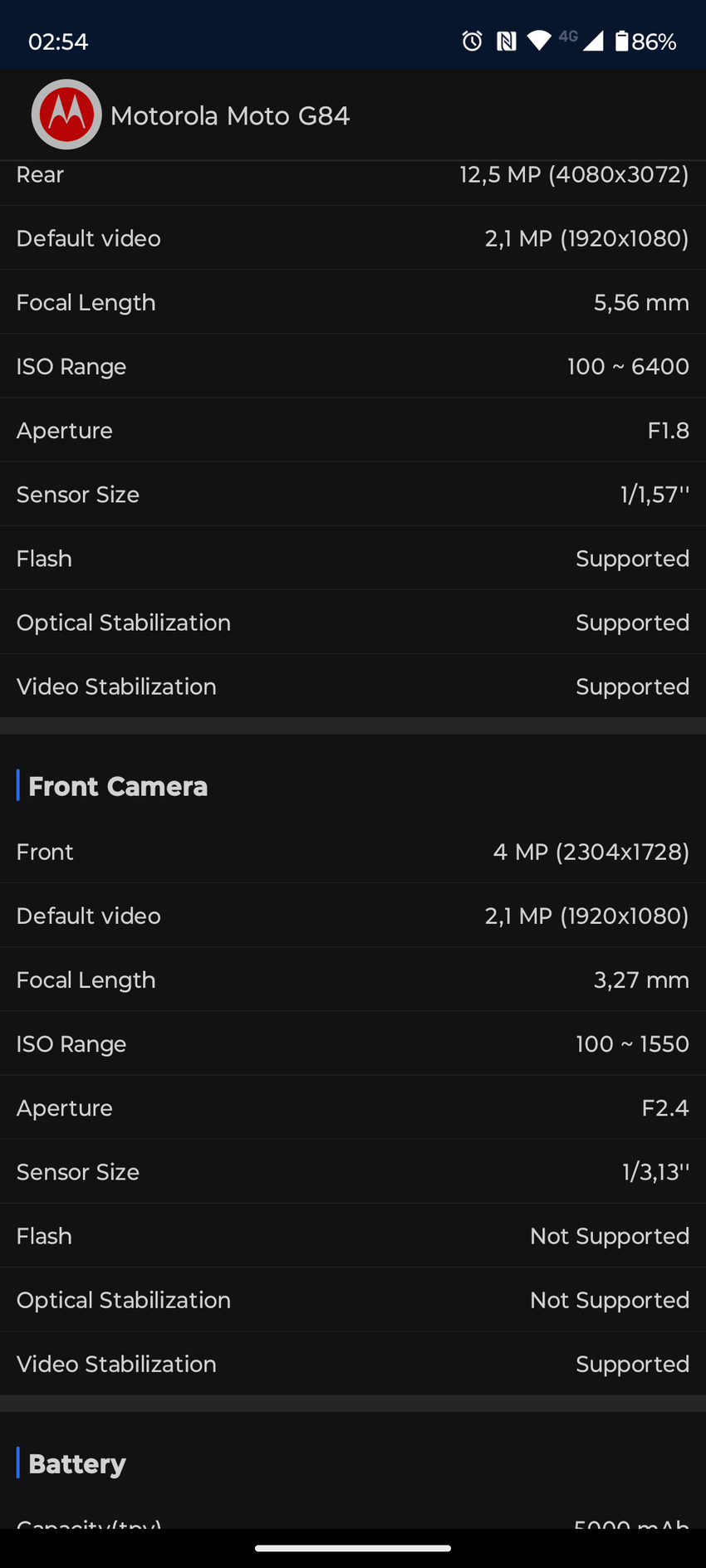Tap the F1.8 Aperture row
Screen dimensions: 706x1568
pyautogui.click(x=353, y=430)
